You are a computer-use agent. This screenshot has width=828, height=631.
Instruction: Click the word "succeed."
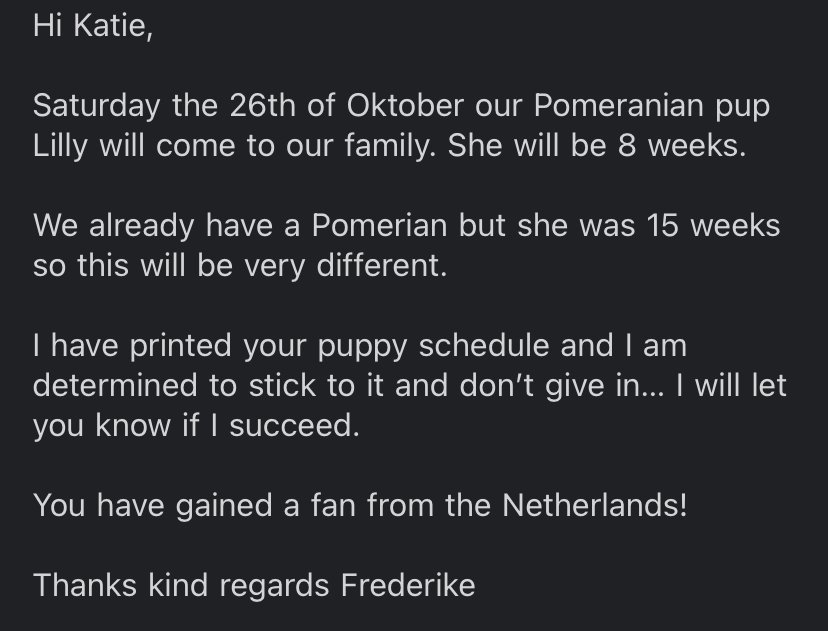click(295, 426)
